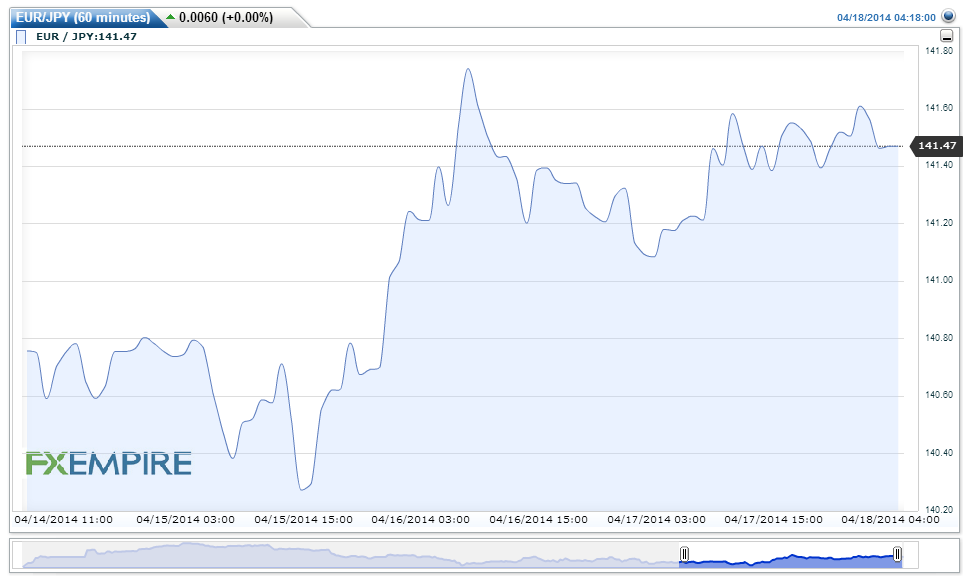Grab the left range slider handle

(x=684, y=554)
